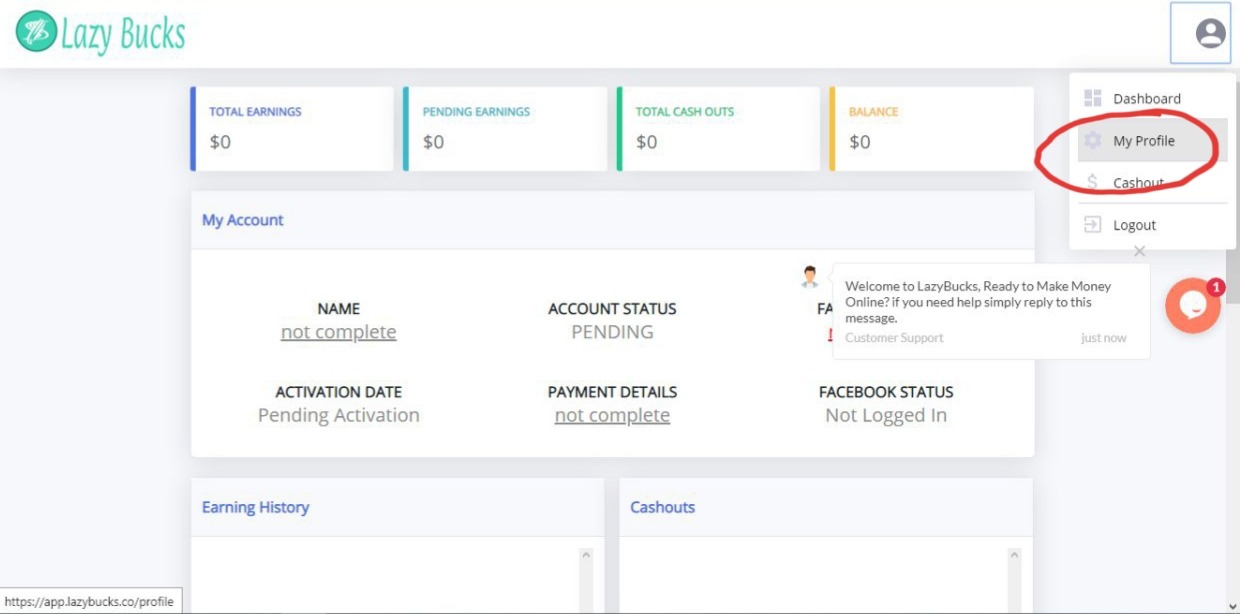Image resolution: width=1240 pixels, height=614 pixels.
Task: Dismiss the welcome chat message popup
Action: tap(1139, 252)
